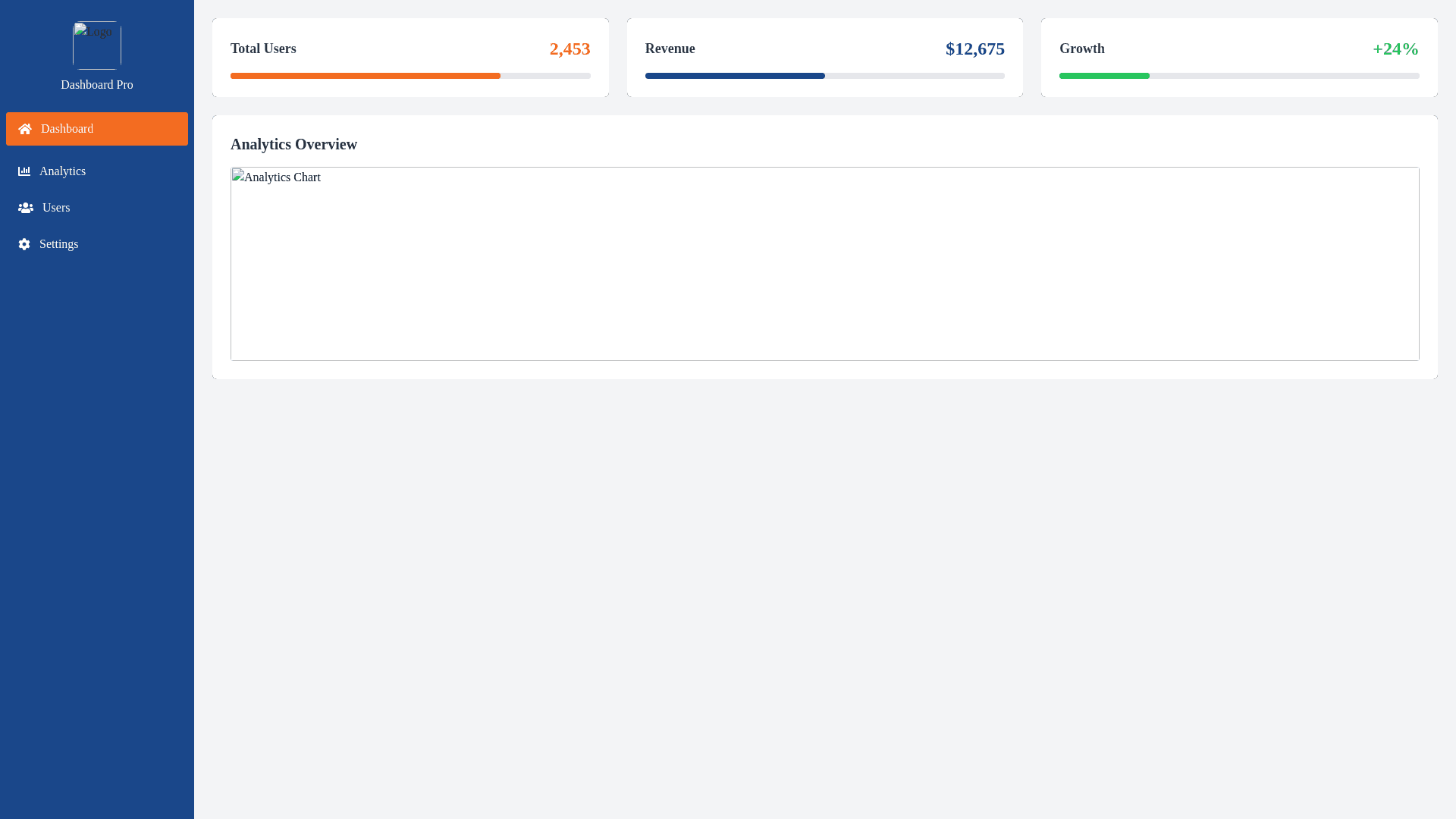Select the Total Users card title
Screen dimensions: 1456x819
pos(263,49)
